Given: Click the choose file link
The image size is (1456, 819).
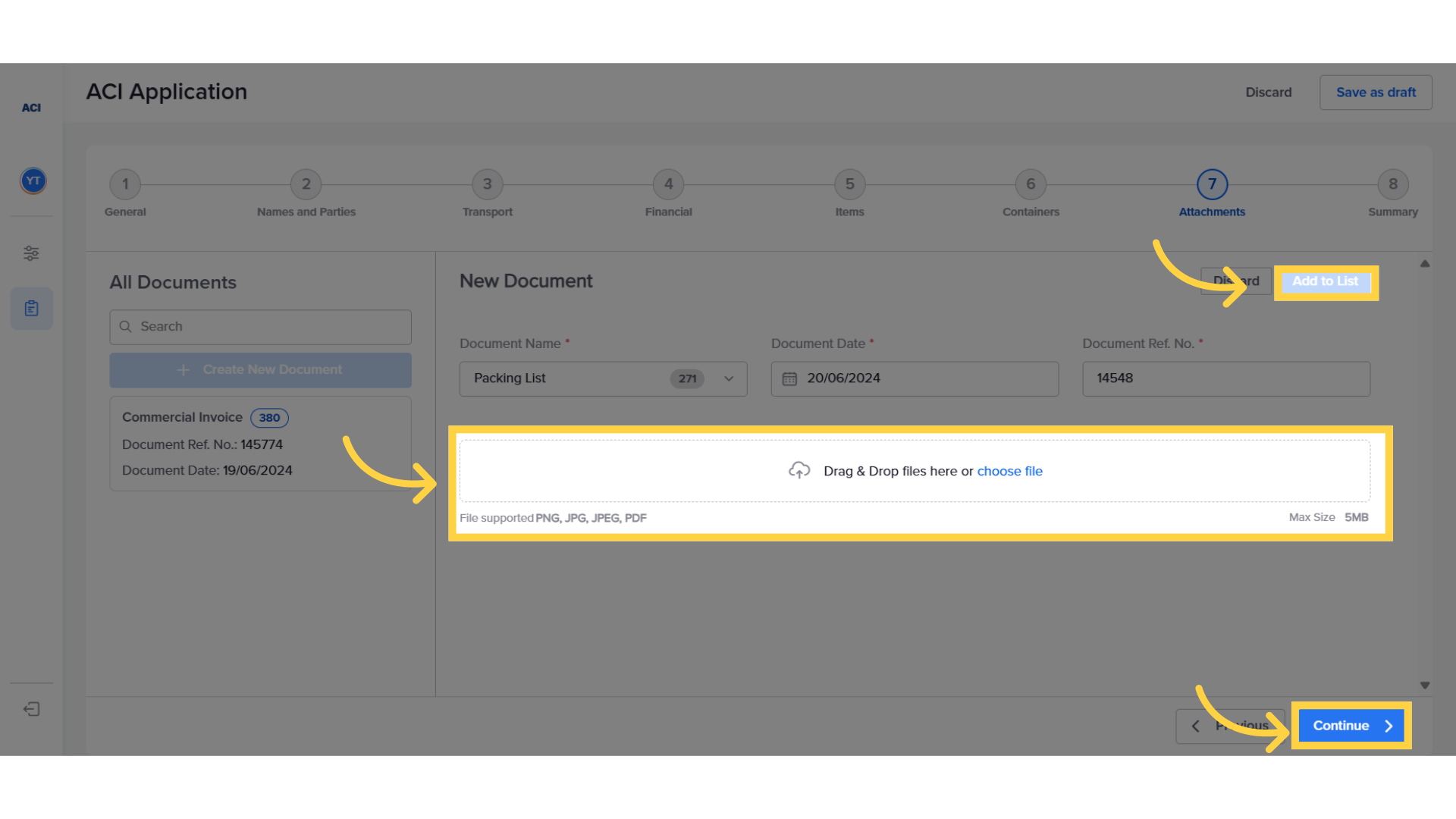Looking at the screenshot, I should coord(1009,471).
